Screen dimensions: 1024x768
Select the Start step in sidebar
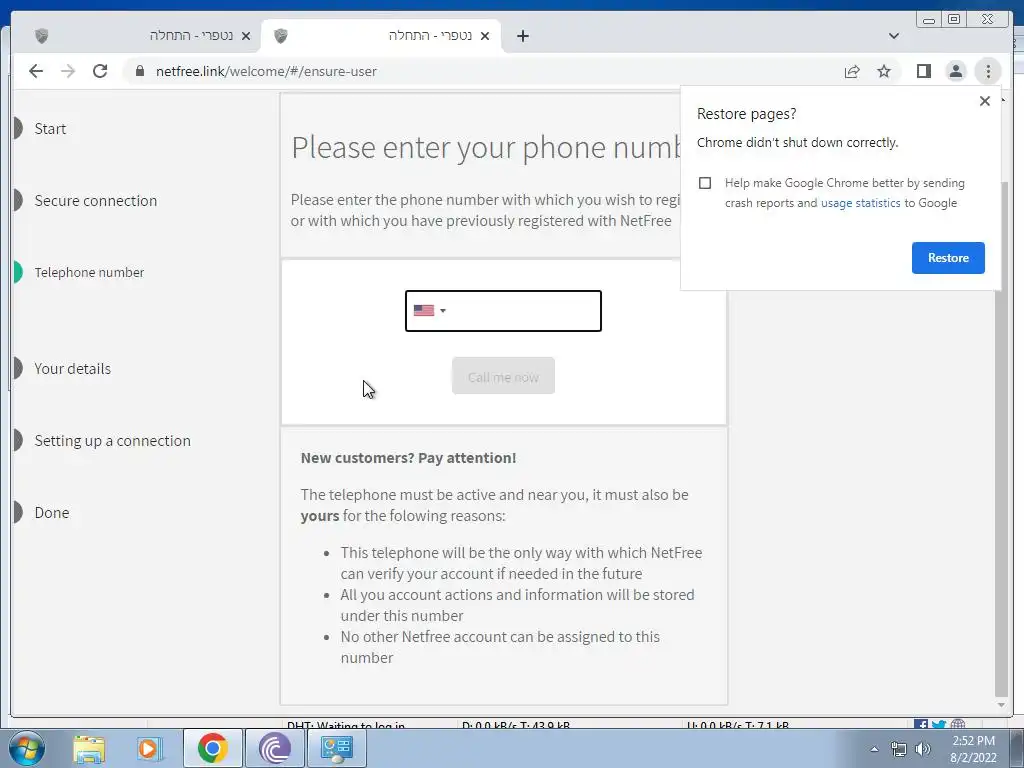[50, 129]
